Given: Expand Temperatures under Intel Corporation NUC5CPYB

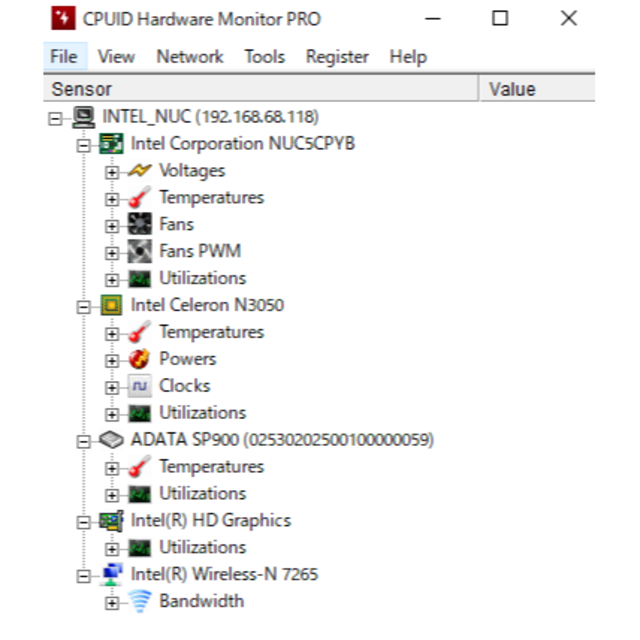Looking at the screenshot, I should pos(111,200).
